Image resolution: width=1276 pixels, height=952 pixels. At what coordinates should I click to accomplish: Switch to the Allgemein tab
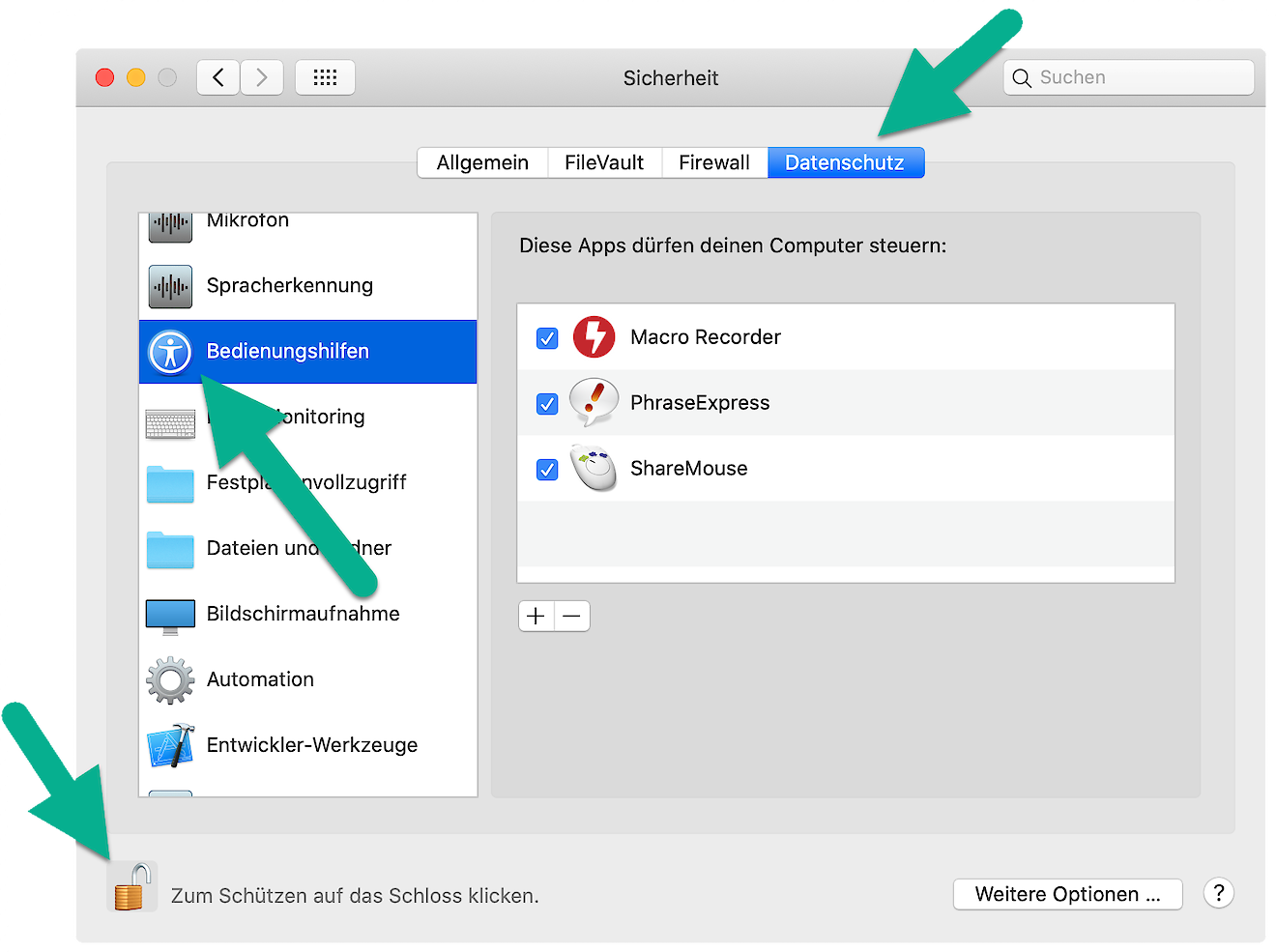click(482, 162)
